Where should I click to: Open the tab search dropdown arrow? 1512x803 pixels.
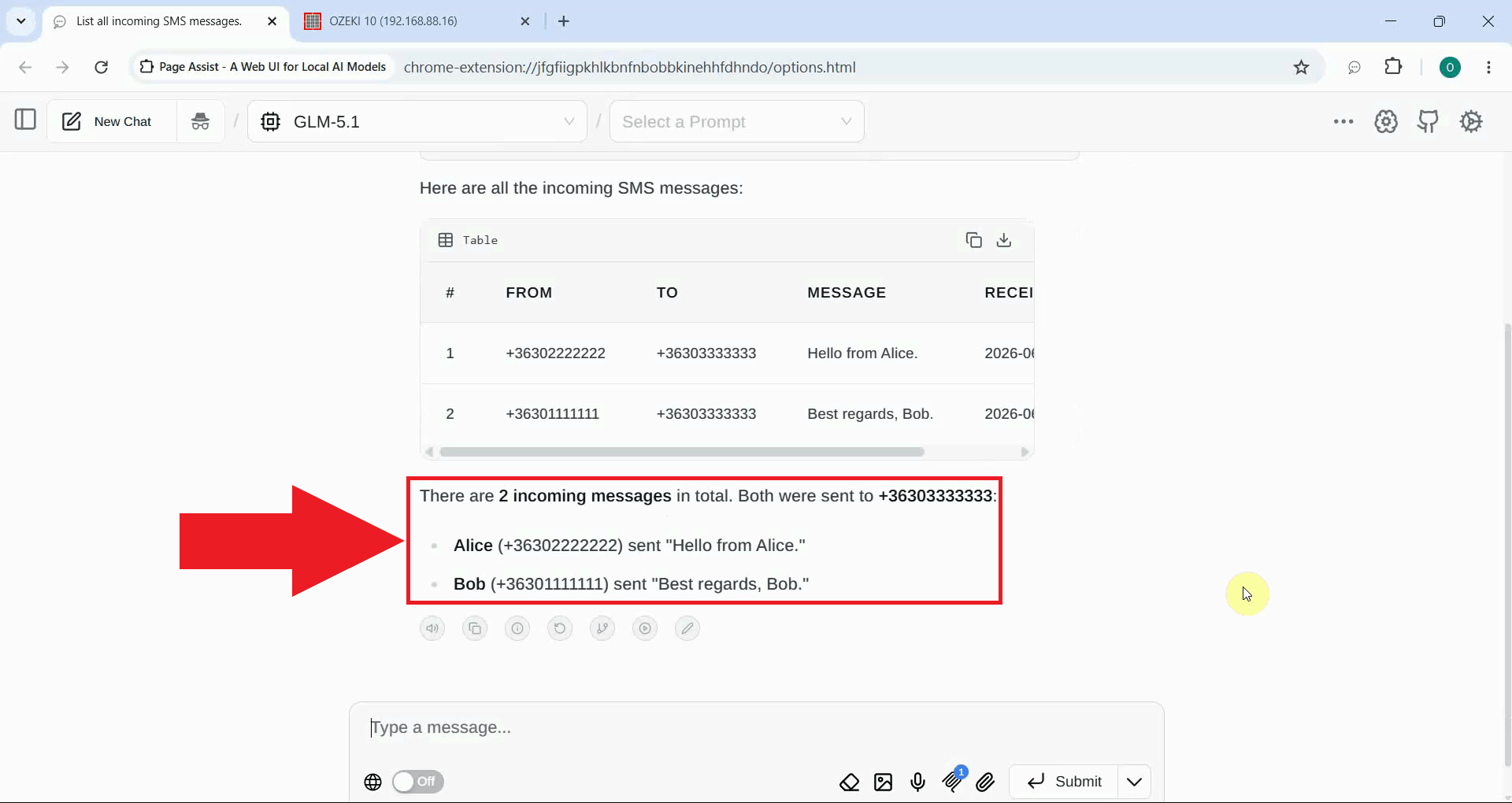coord(21,21)
